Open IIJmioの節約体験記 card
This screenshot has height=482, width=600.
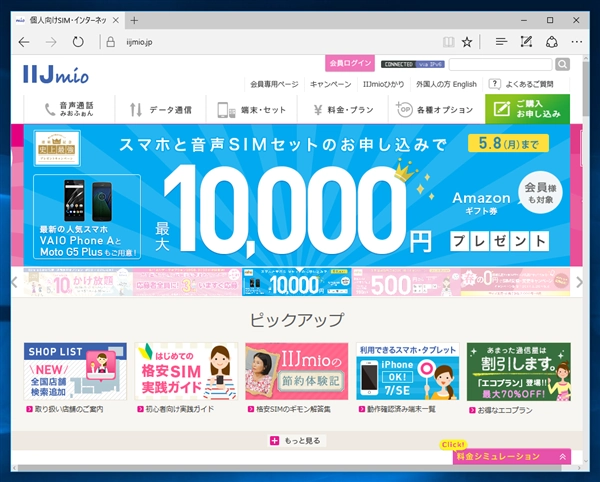click(297, 371)
